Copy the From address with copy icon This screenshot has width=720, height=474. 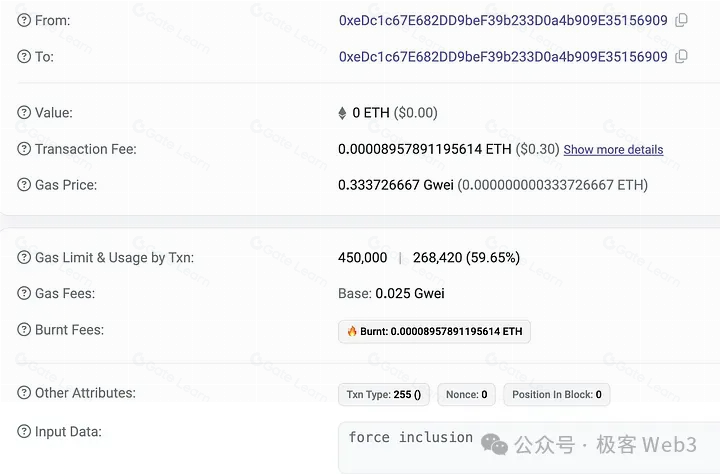pyautogui.click(x=681, y=20)
